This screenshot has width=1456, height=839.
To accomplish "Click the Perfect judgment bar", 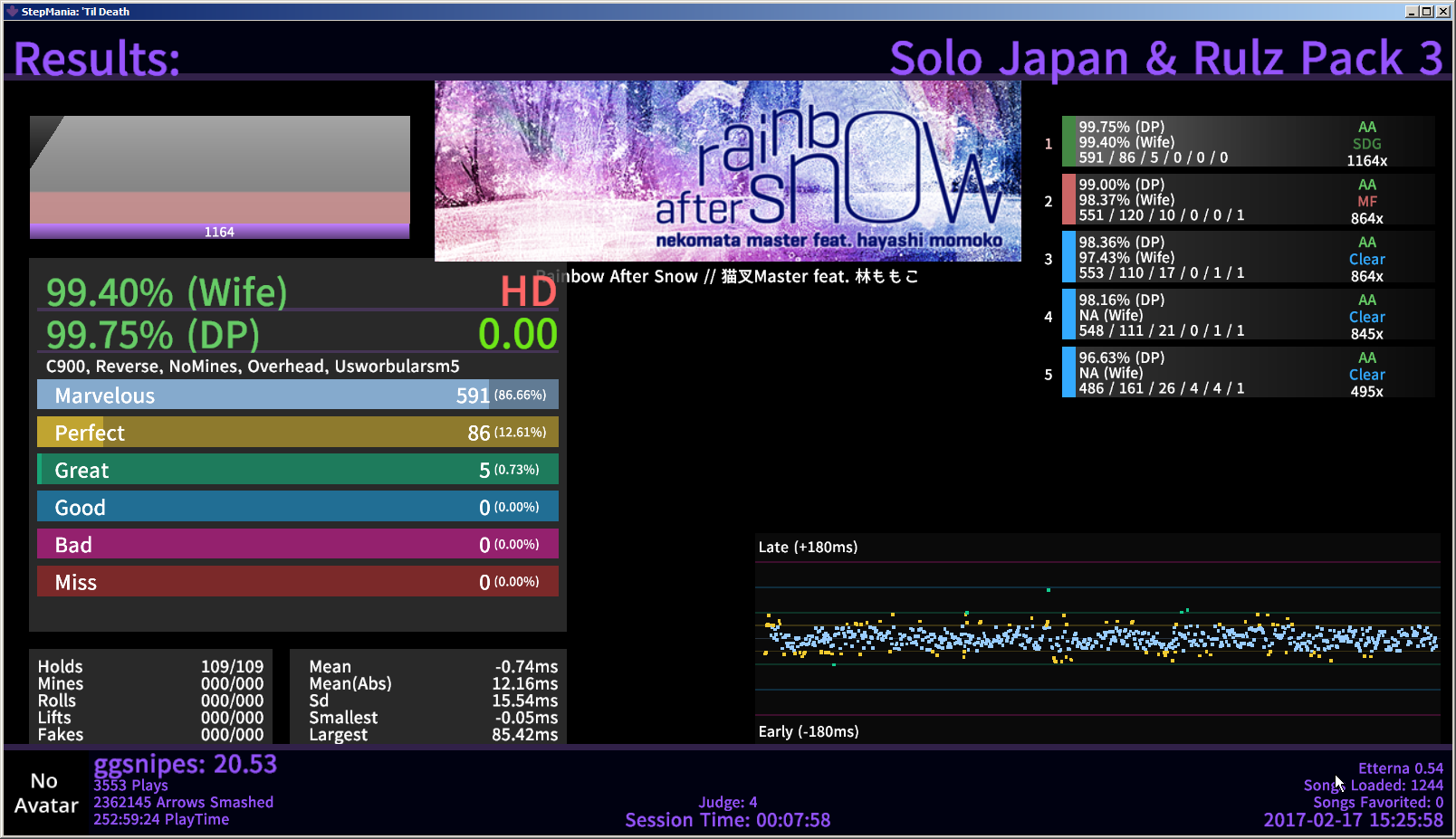I will click(x=297, y=433).
